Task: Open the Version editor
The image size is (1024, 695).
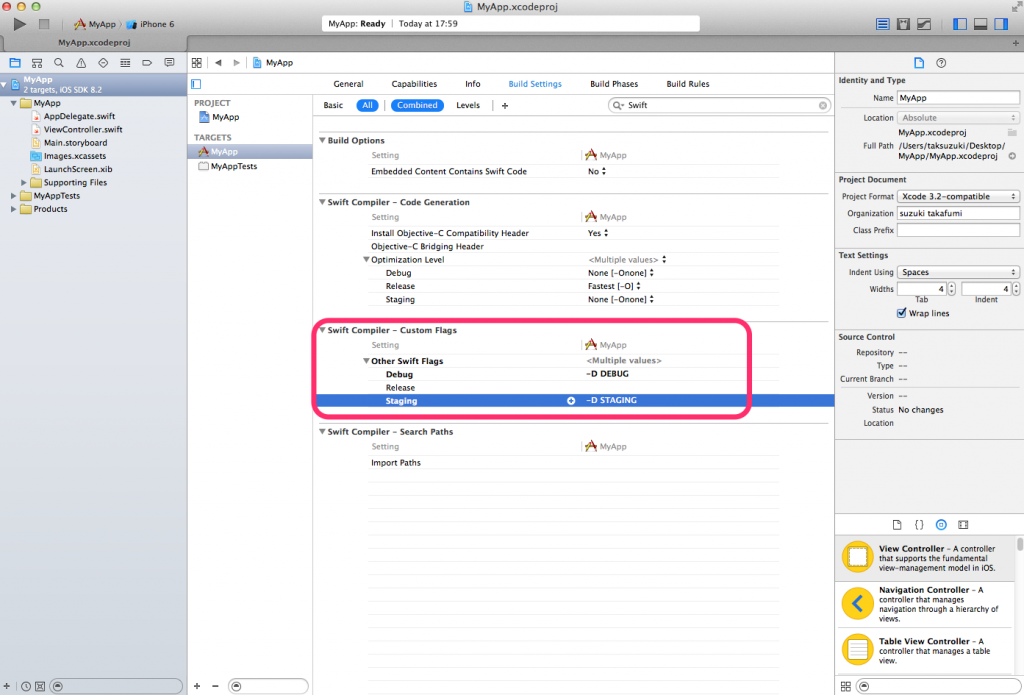Action: pyautogui.click(x=924, y=23)
